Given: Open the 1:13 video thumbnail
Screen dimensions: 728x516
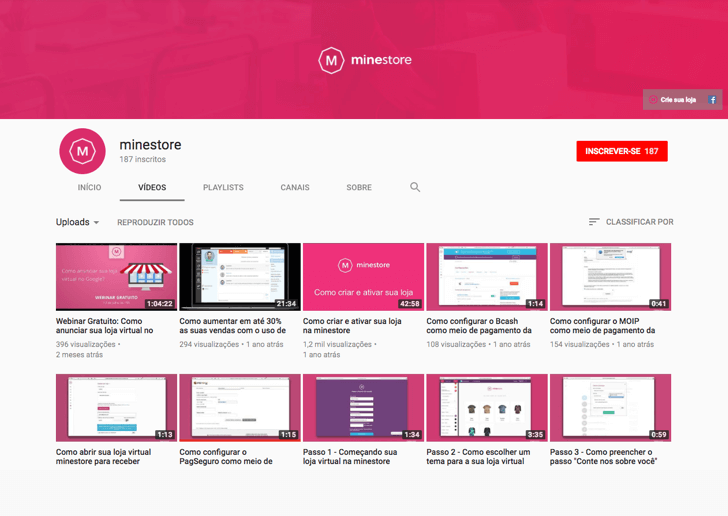Looking at the screenshot, I should [x=117, y=408].
